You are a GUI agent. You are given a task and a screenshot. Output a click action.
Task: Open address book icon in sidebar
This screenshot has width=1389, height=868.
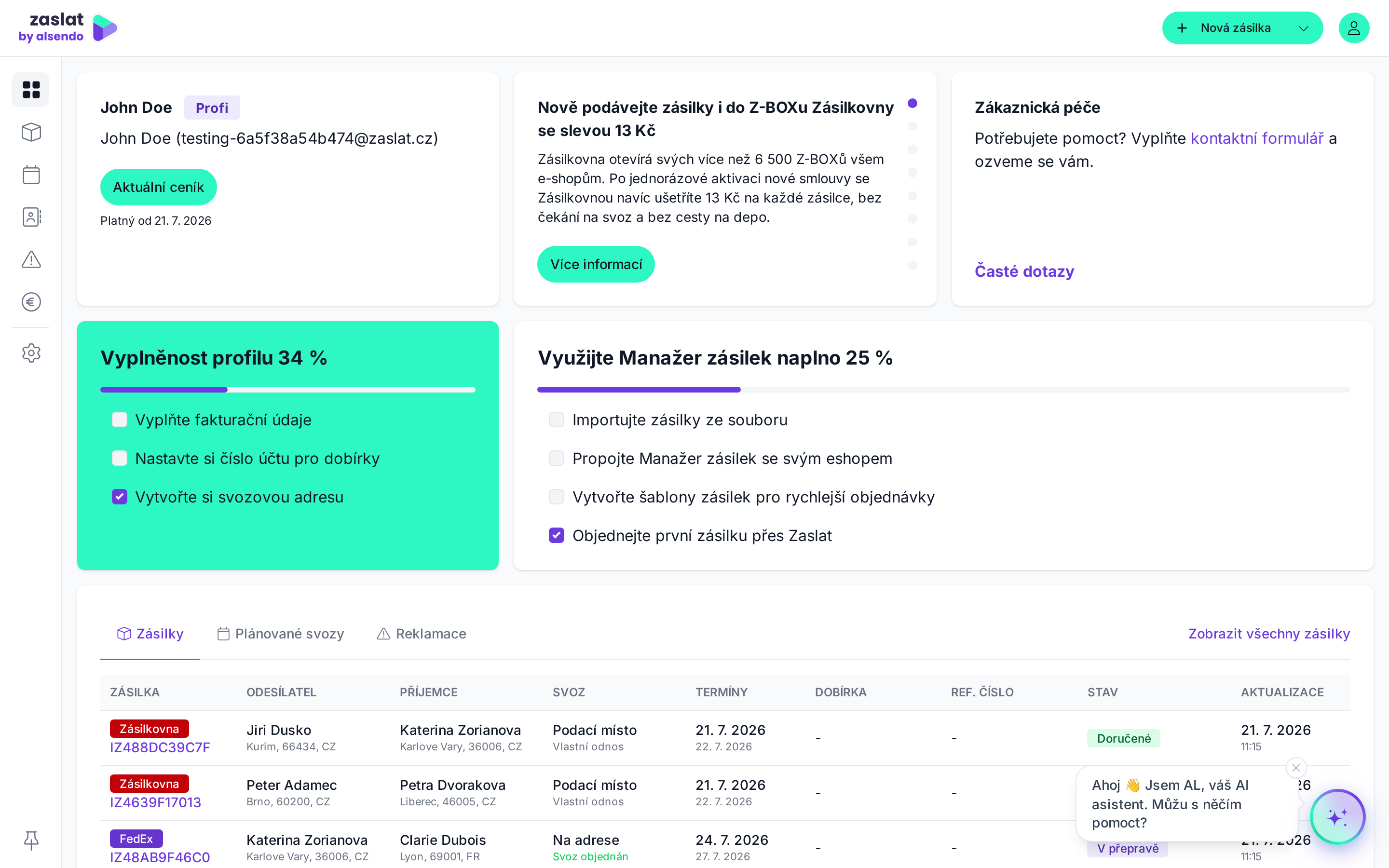click(x=31, y=217)
